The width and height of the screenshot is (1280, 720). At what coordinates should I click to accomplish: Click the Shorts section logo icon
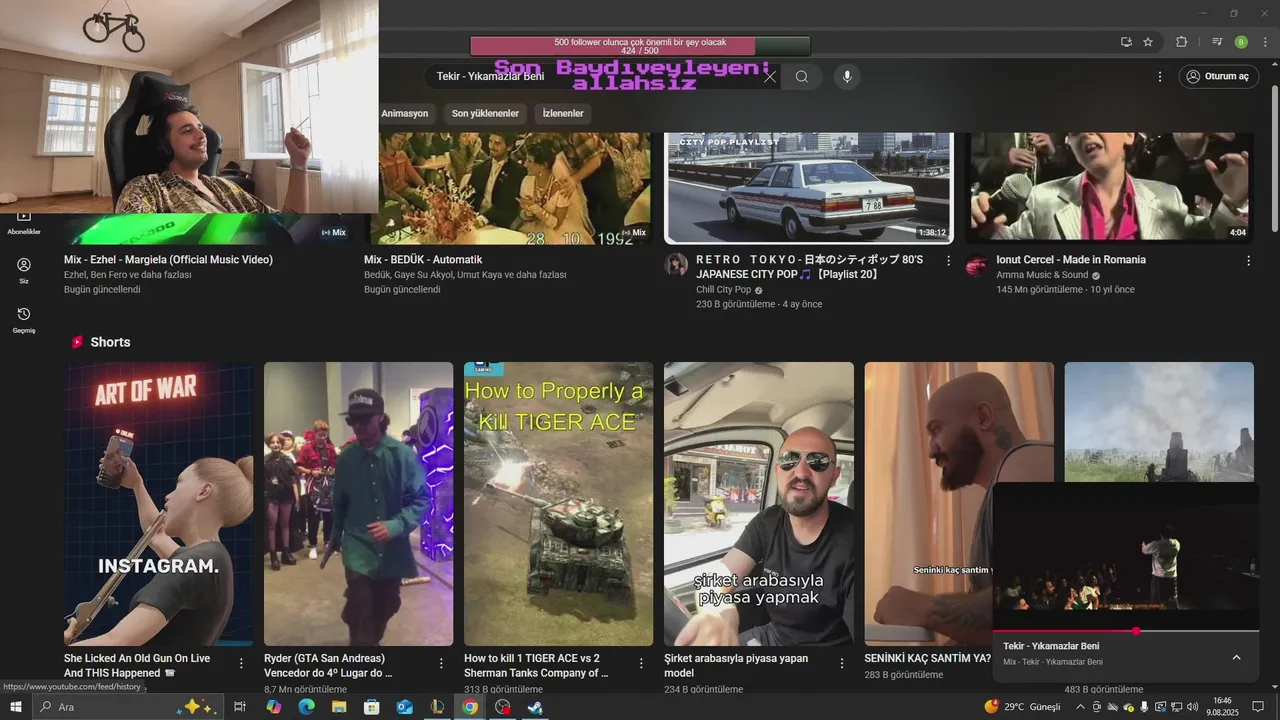click(77, 342)
